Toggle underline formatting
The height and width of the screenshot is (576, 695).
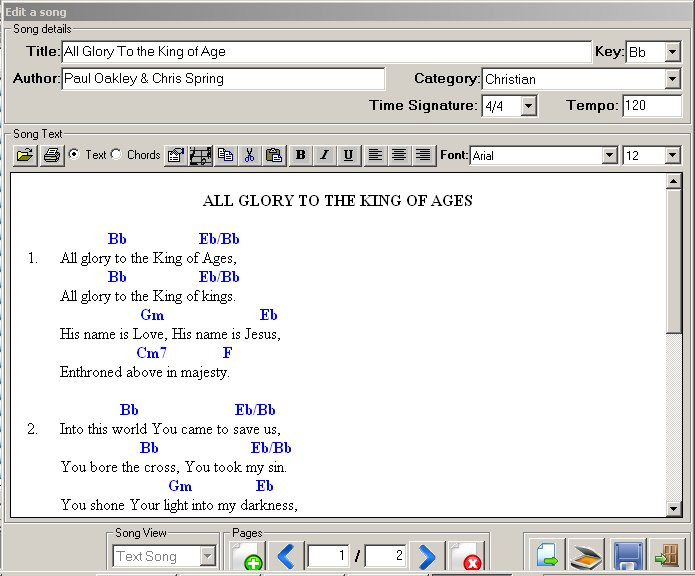348,156
